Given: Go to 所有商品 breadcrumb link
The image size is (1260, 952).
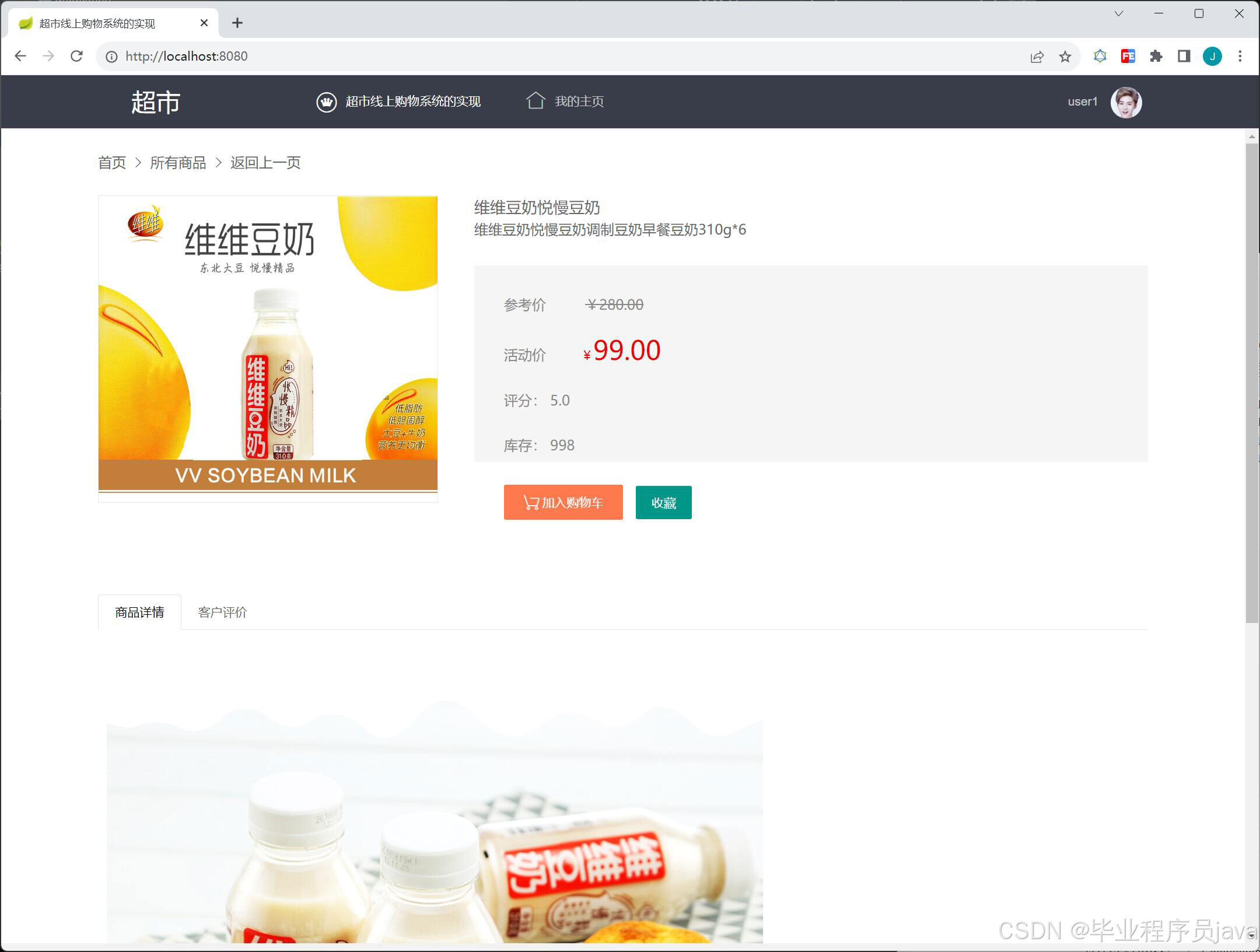Looking at the screenshot, I should tap(178, 163).
